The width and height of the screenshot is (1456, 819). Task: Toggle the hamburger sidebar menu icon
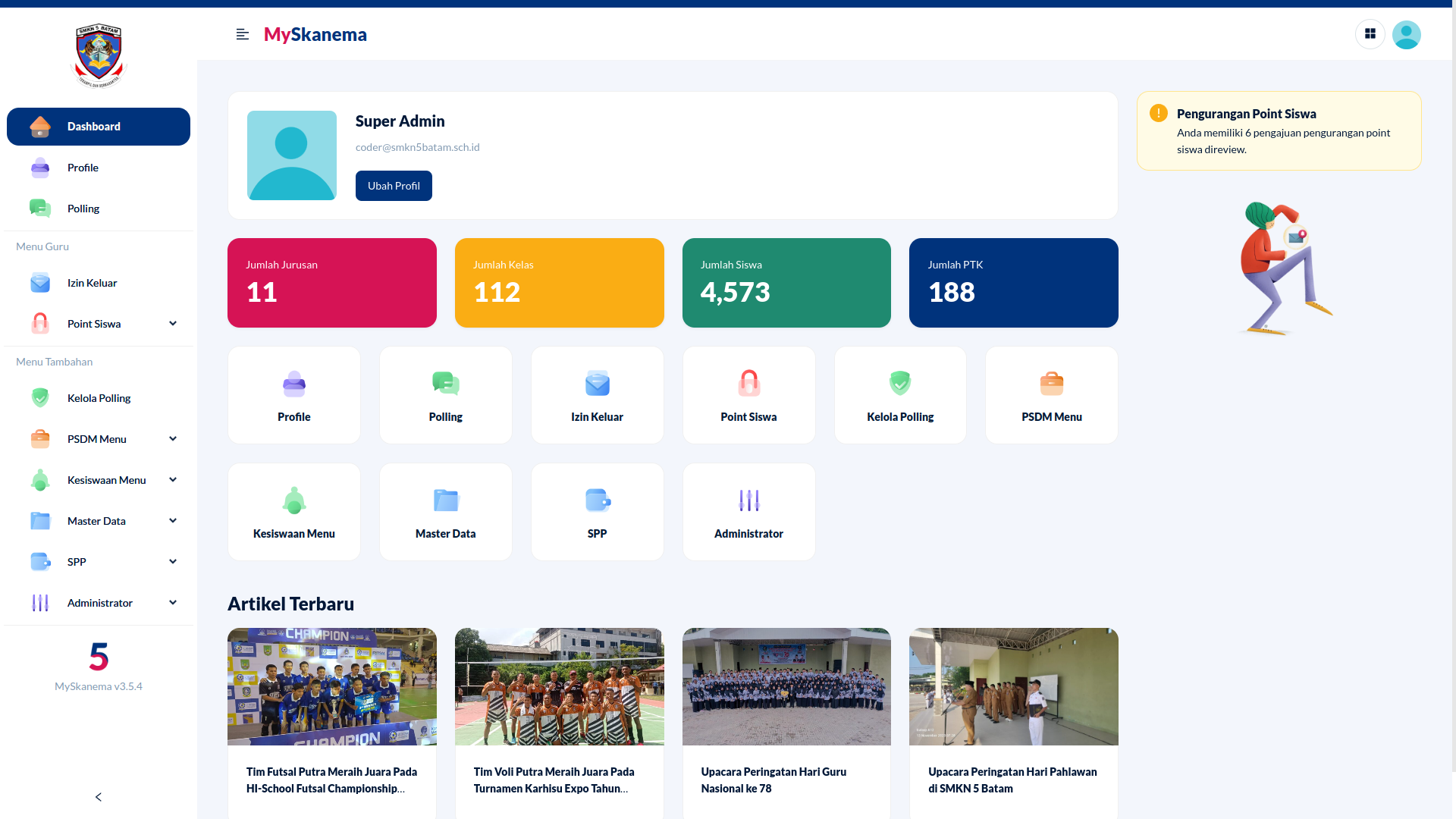click(243, 34)
